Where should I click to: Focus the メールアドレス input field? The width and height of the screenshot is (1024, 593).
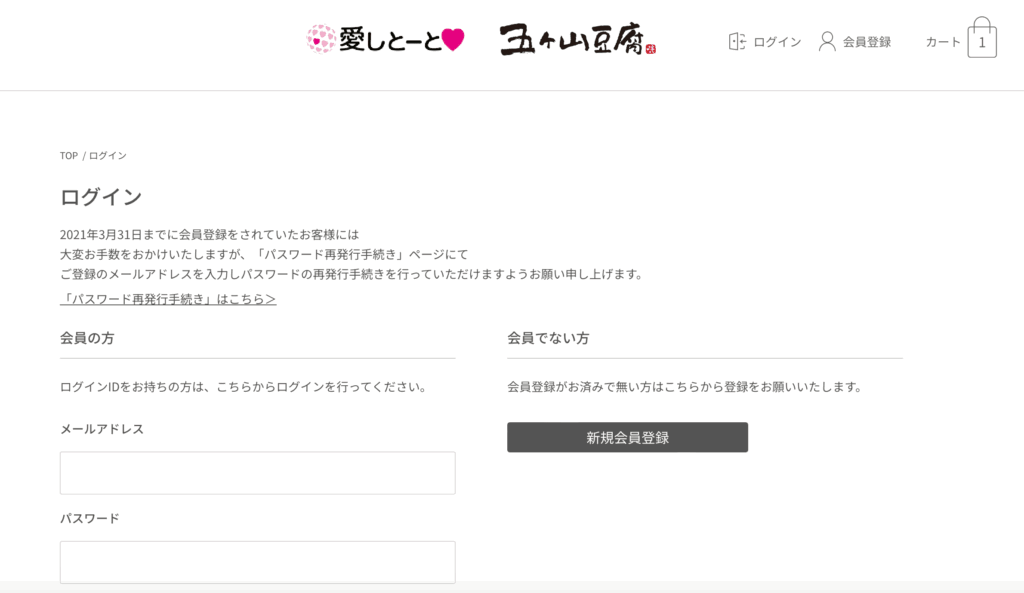pos(258,473)
